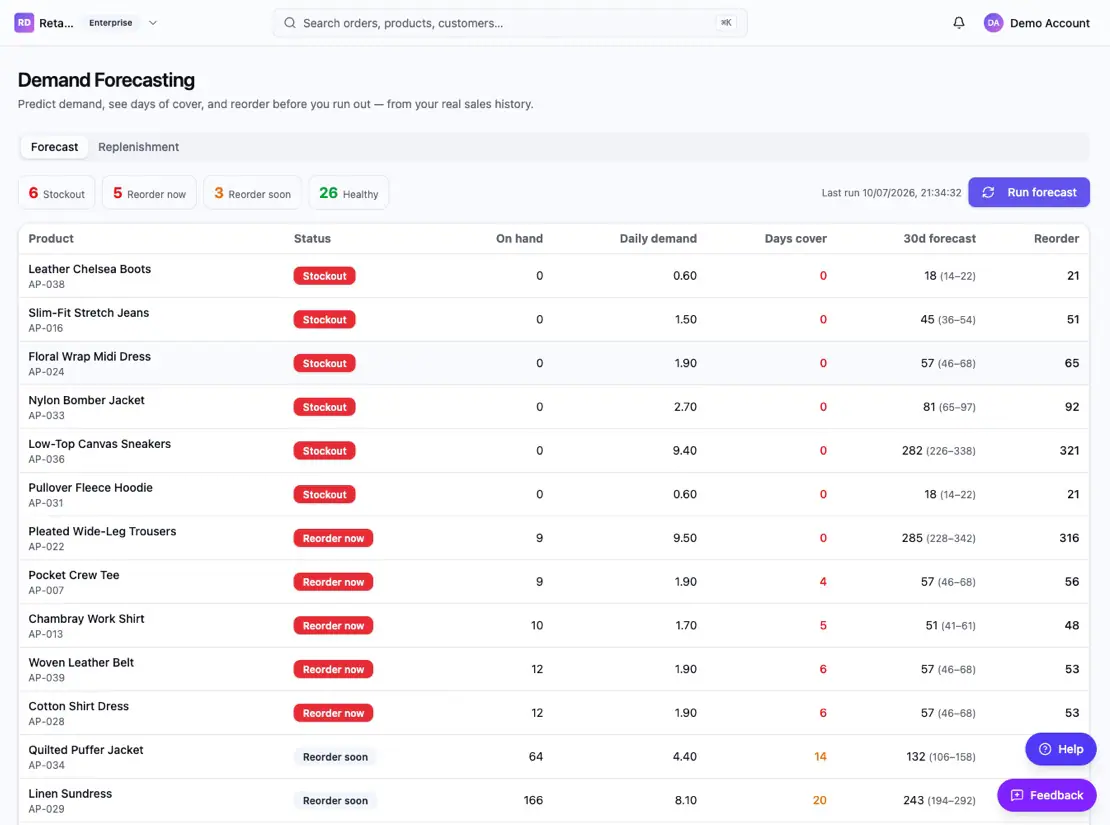1110x825 pixels.
Task: Click on hand value 166
Action: [533, 801]
